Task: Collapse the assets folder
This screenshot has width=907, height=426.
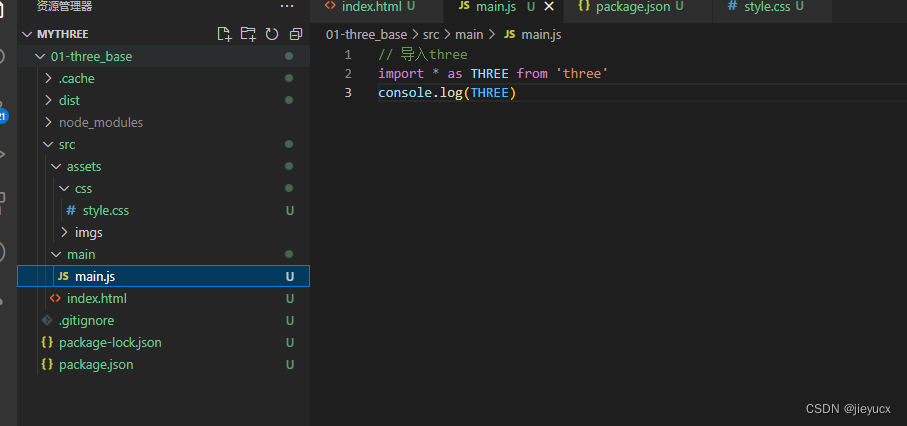Action: 56,166
